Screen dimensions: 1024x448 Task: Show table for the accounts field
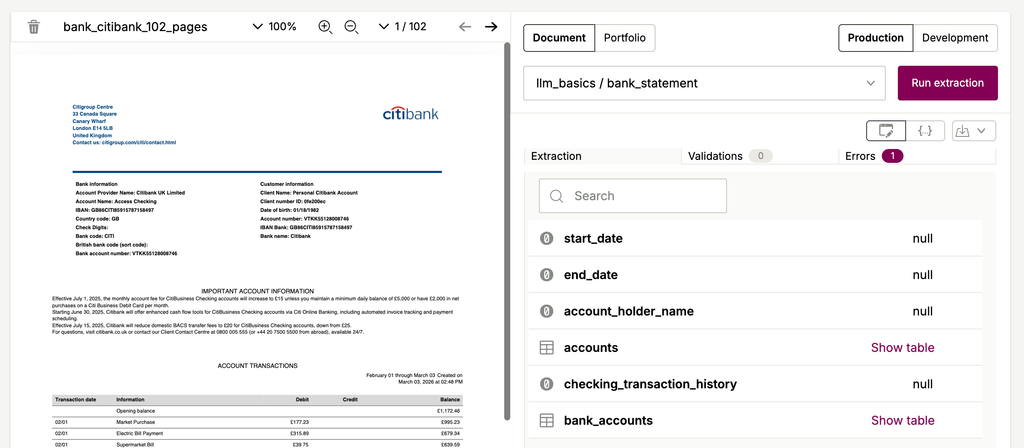click(903, 347)
